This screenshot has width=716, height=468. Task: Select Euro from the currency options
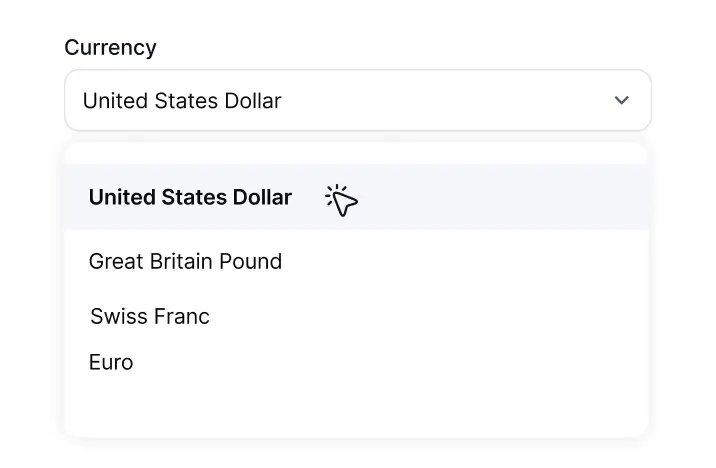coord(356,362)
